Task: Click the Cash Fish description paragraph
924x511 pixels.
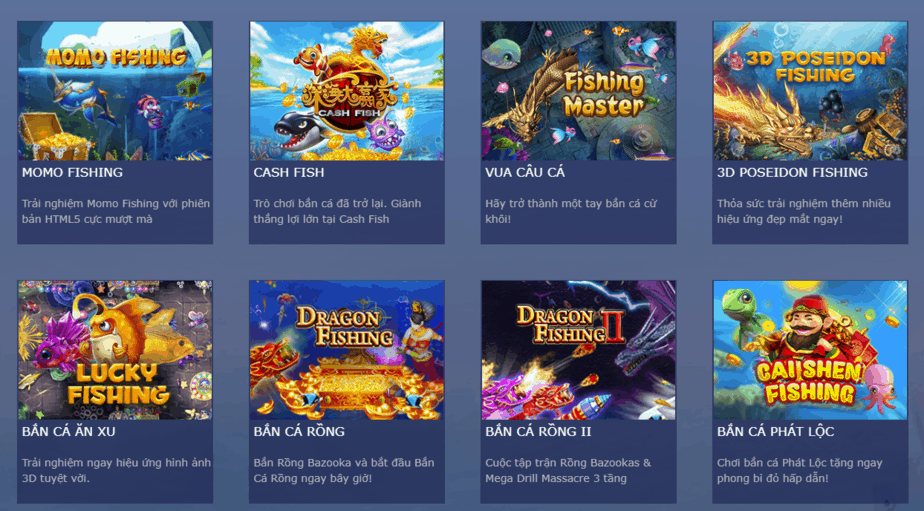Action: [337, 211]
